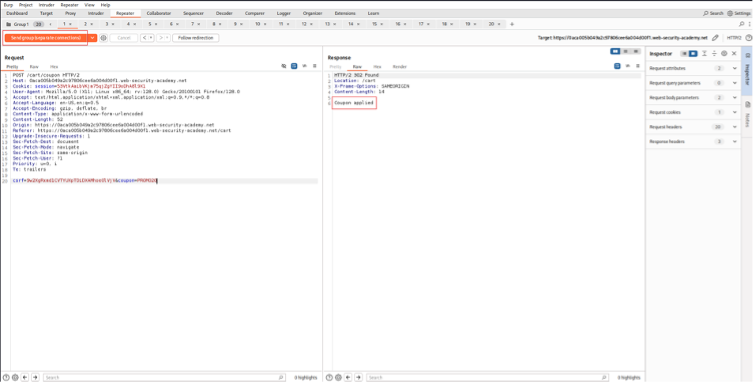755x383 pixels.
Task: Toggle response non-printable characters \n button
Action: point(628,66)
